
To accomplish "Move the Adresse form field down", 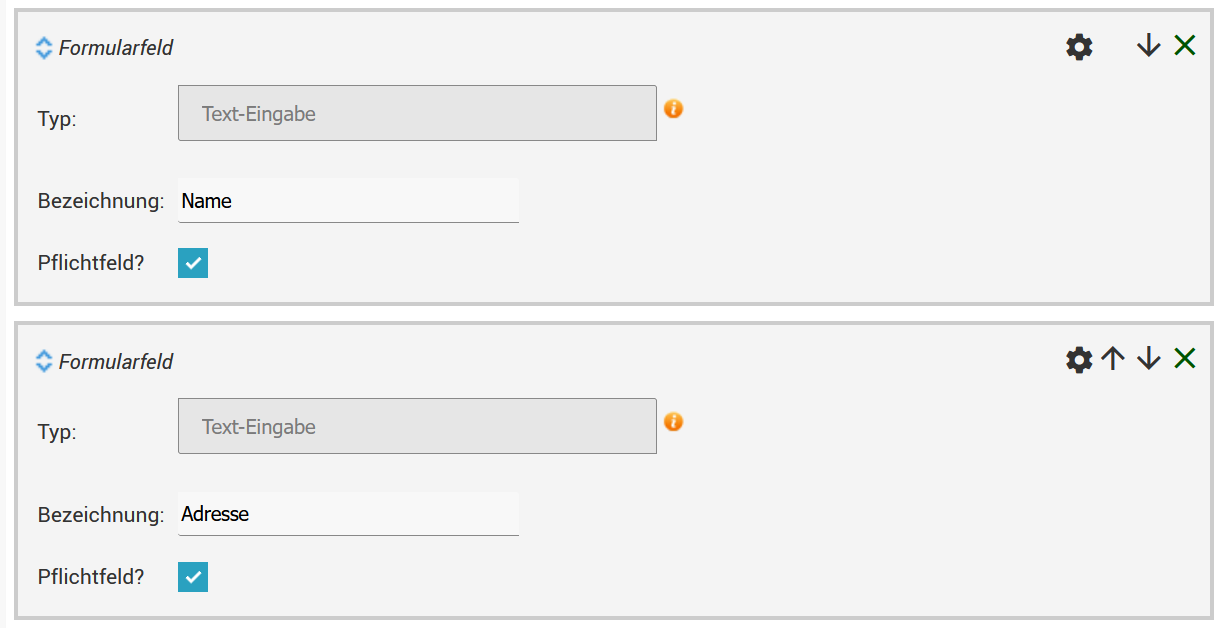I will point(1148,358).
